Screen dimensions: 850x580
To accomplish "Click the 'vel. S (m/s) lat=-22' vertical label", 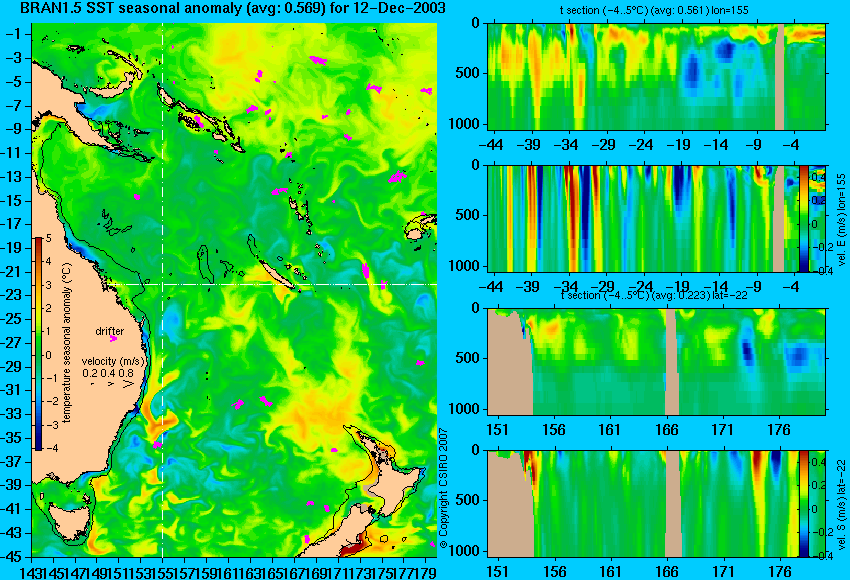I will [x=841, y=504].
